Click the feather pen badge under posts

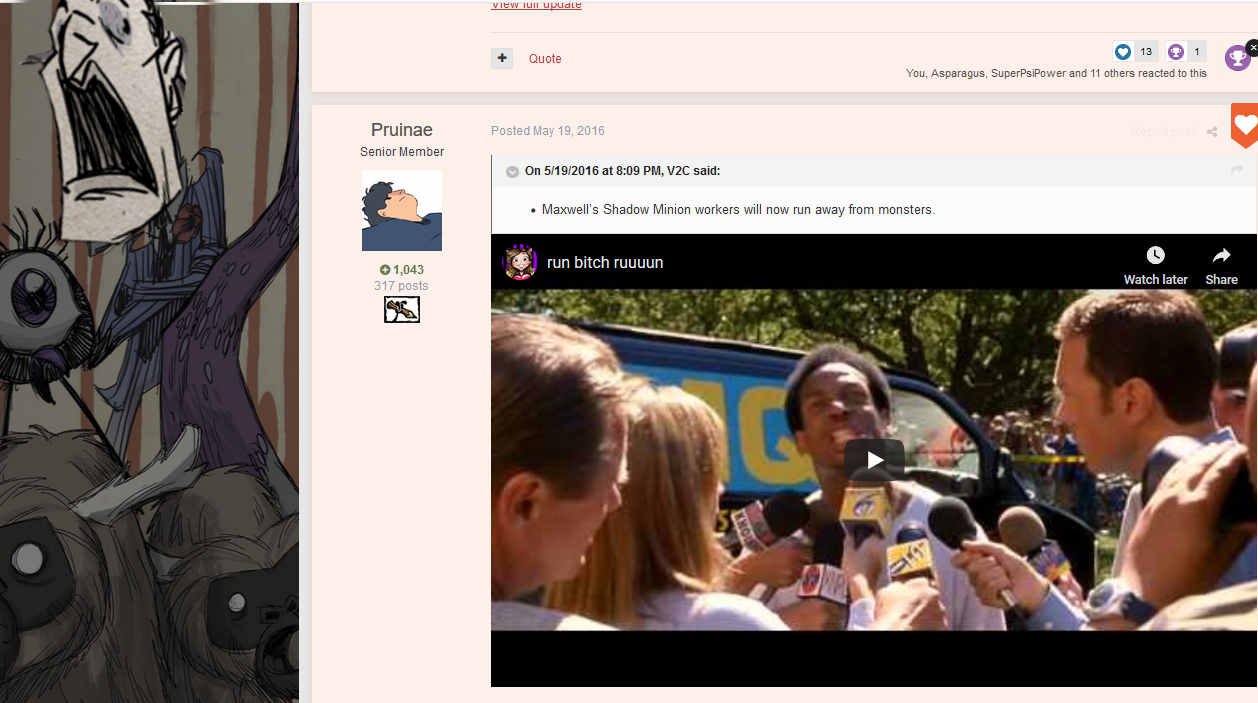point(401,310)
